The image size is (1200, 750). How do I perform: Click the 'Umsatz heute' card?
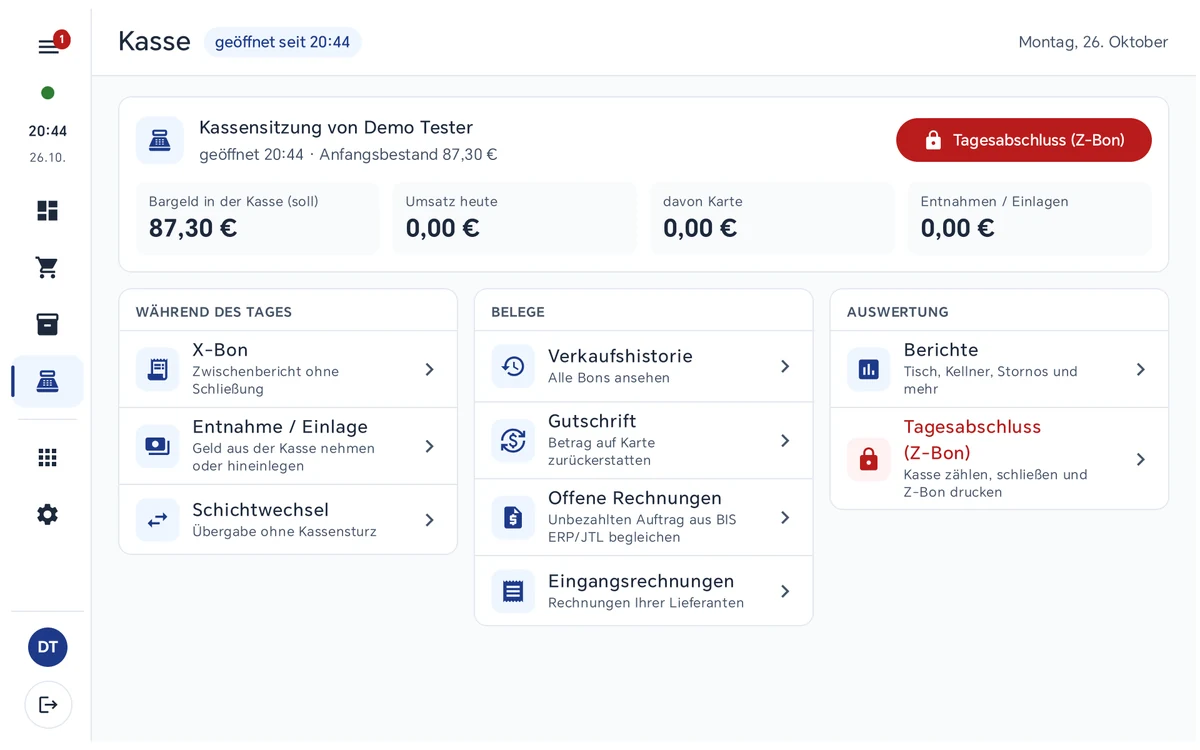515,218
